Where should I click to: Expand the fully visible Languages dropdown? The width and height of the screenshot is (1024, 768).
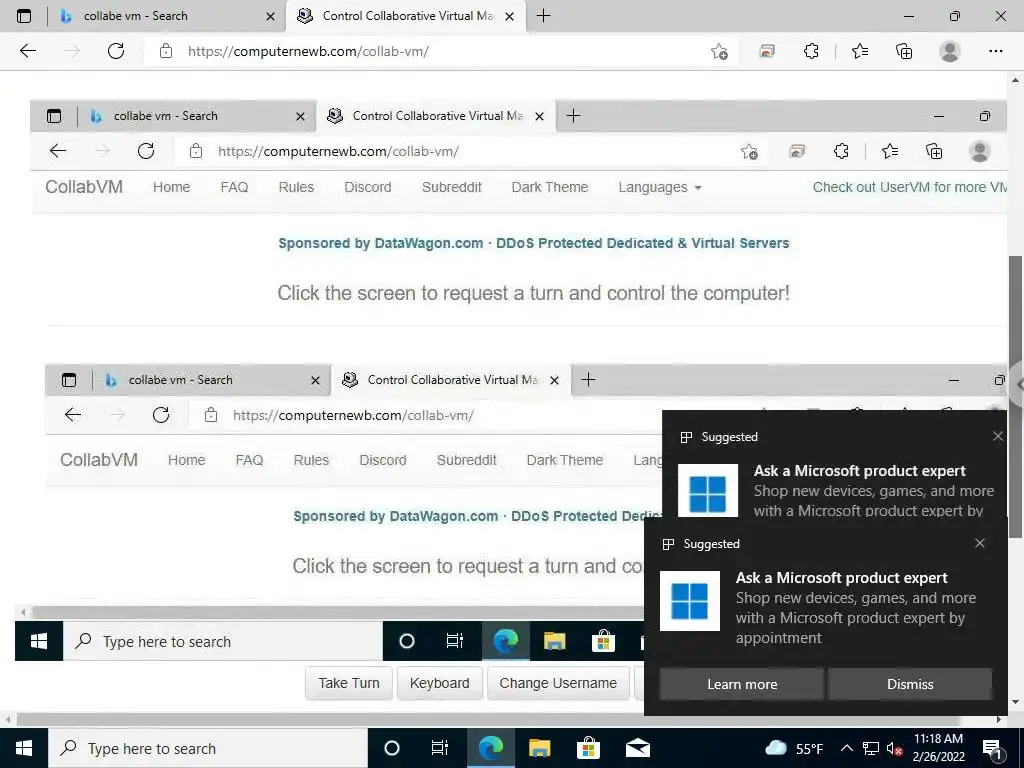pos(660,187)
